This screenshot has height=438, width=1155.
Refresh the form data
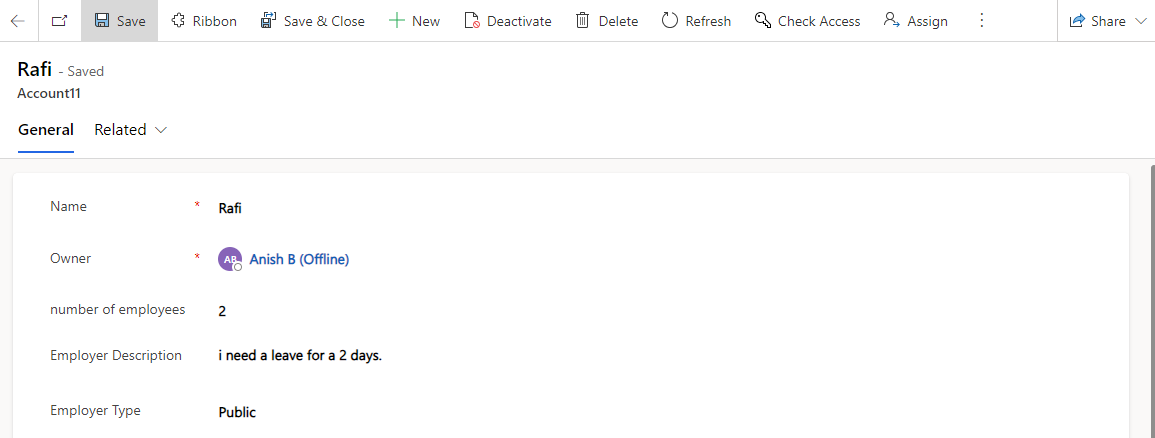696,21
